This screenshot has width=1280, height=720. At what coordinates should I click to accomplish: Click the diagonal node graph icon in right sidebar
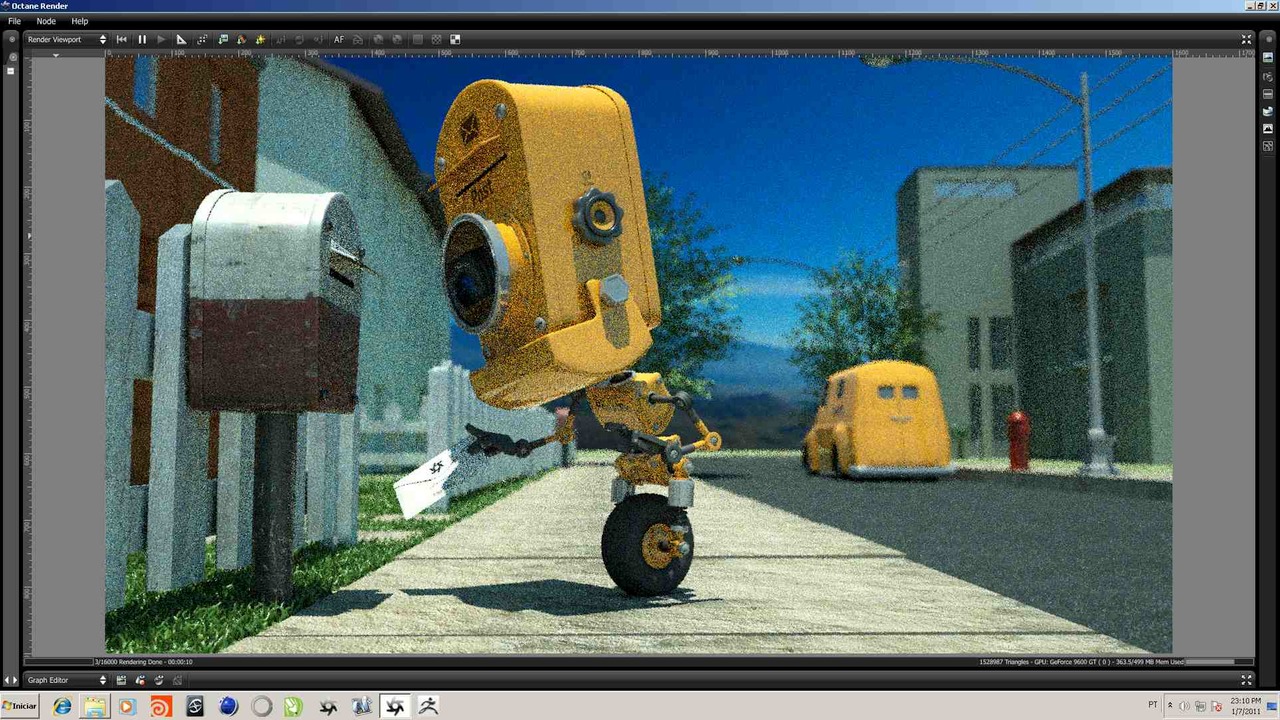tap(1268, 146)
